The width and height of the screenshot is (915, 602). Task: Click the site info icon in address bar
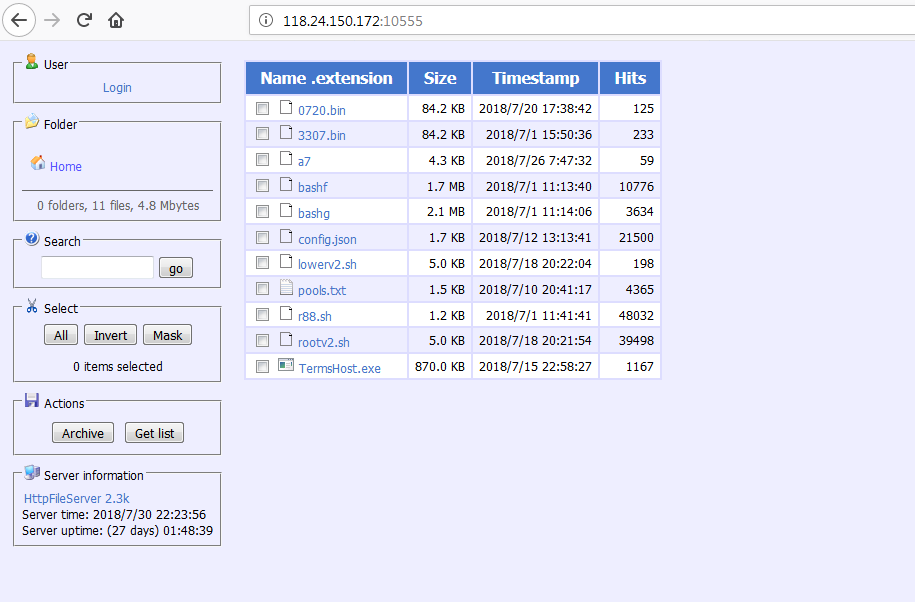[x=266, y=20]
